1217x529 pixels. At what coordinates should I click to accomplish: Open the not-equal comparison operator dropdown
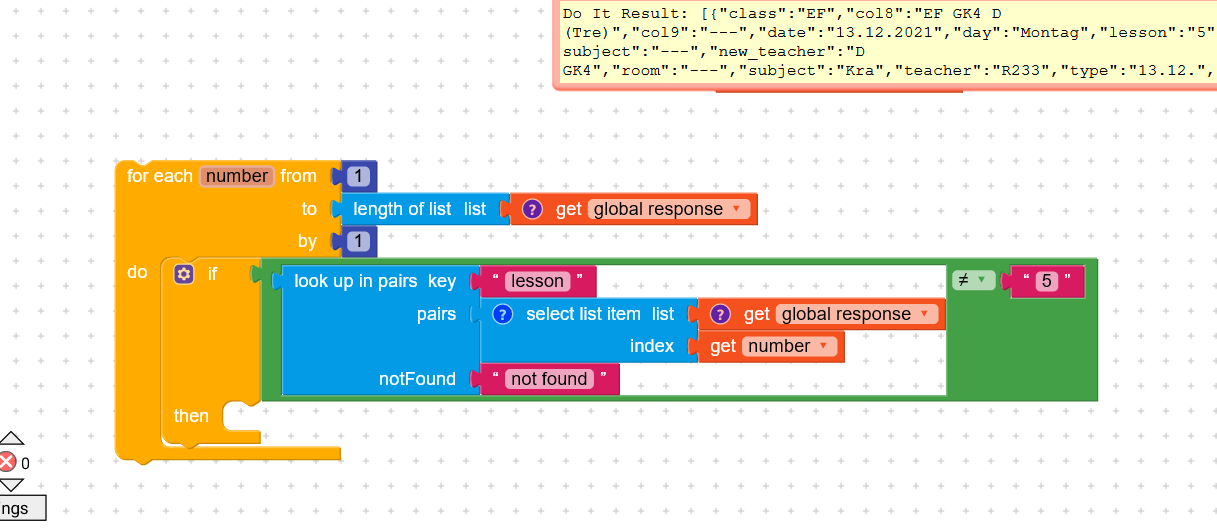pos(974,280)
